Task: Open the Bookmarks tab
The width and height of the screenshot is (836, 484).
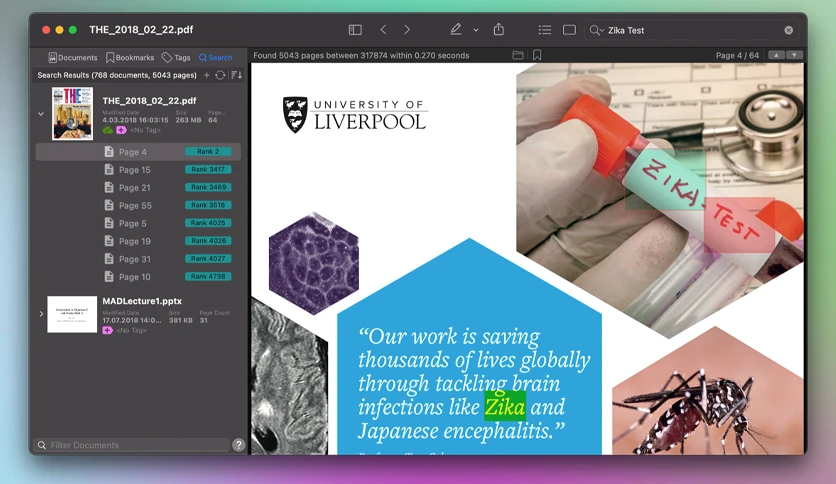Action: (130, 58)
